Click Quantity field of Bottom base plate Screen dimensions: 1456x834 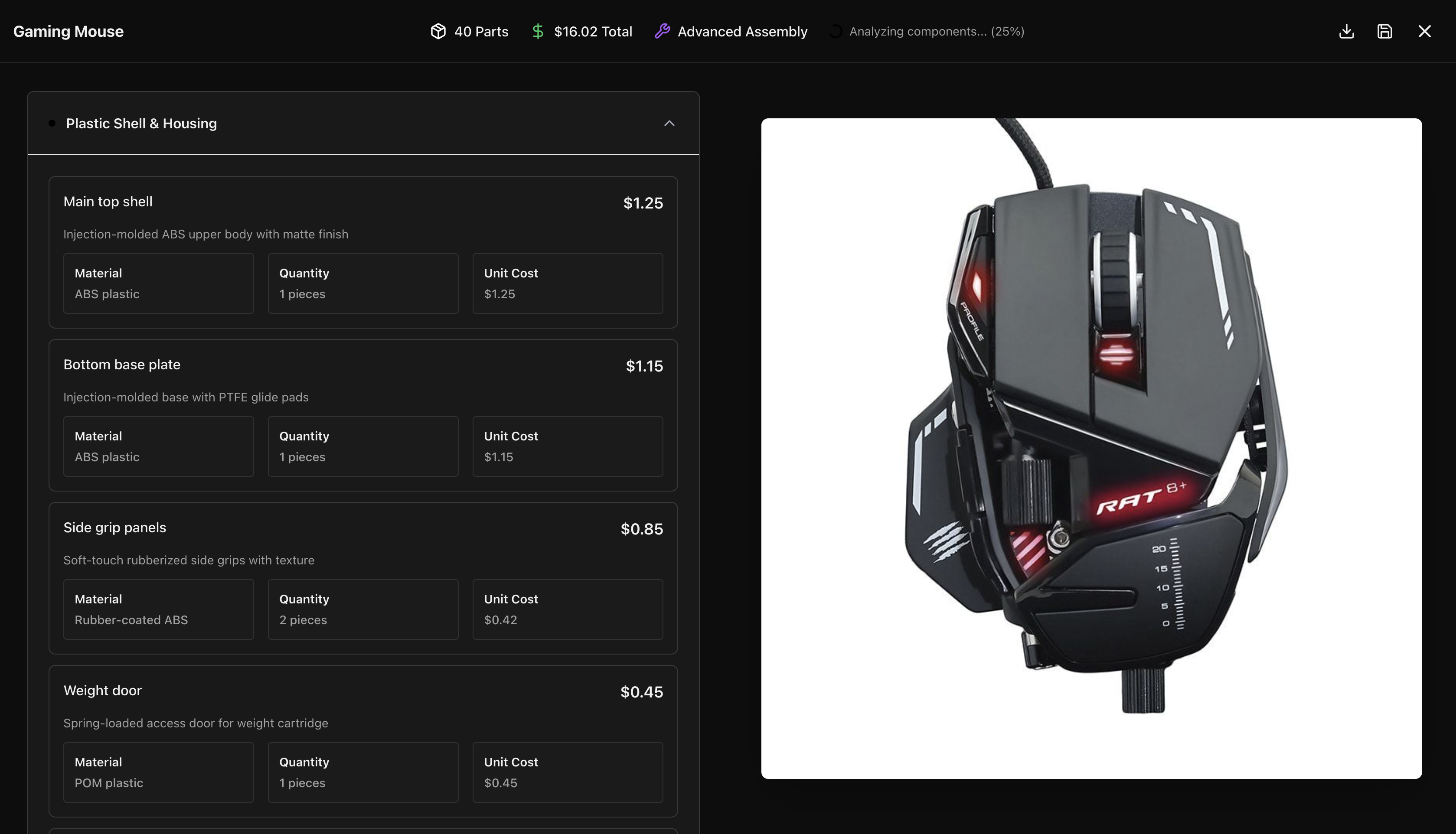[x=363, y=446]
